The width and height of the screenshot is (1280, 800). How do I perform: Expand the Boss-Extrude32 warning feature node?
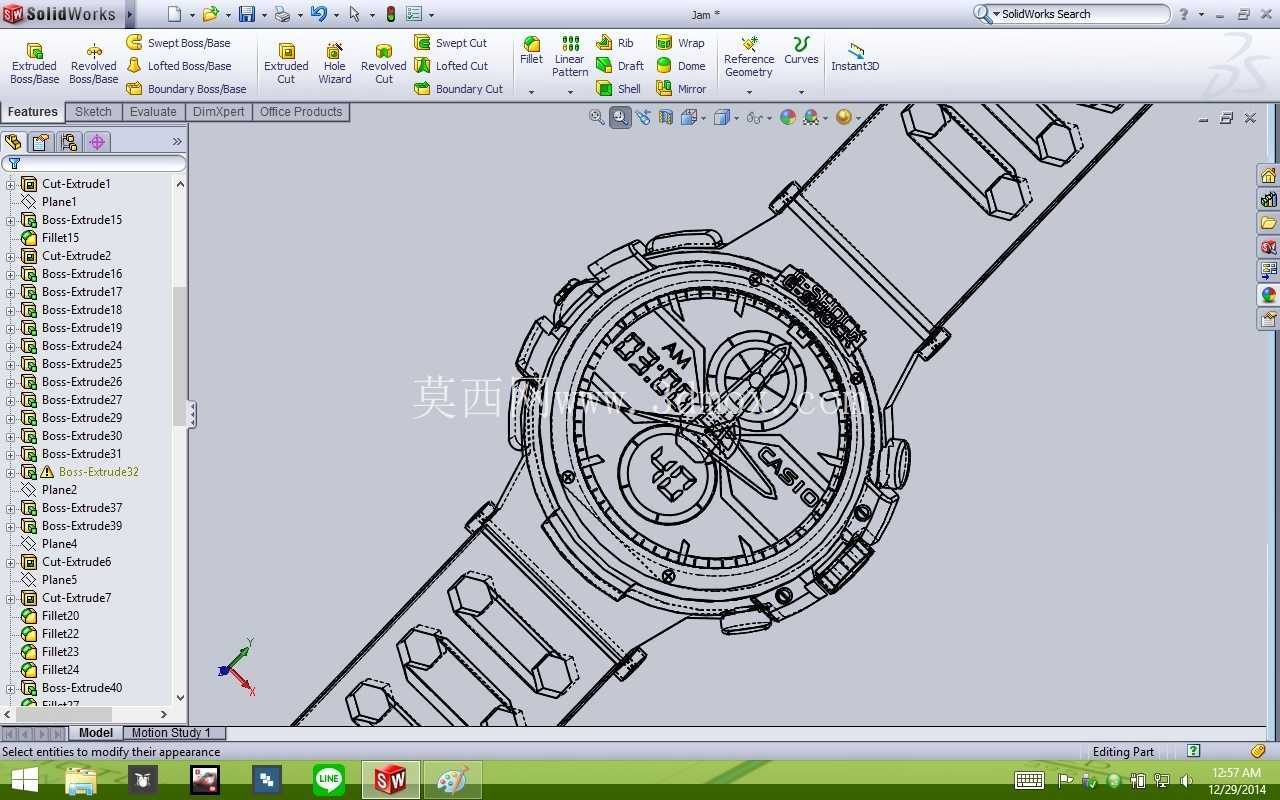coord(10,472)
